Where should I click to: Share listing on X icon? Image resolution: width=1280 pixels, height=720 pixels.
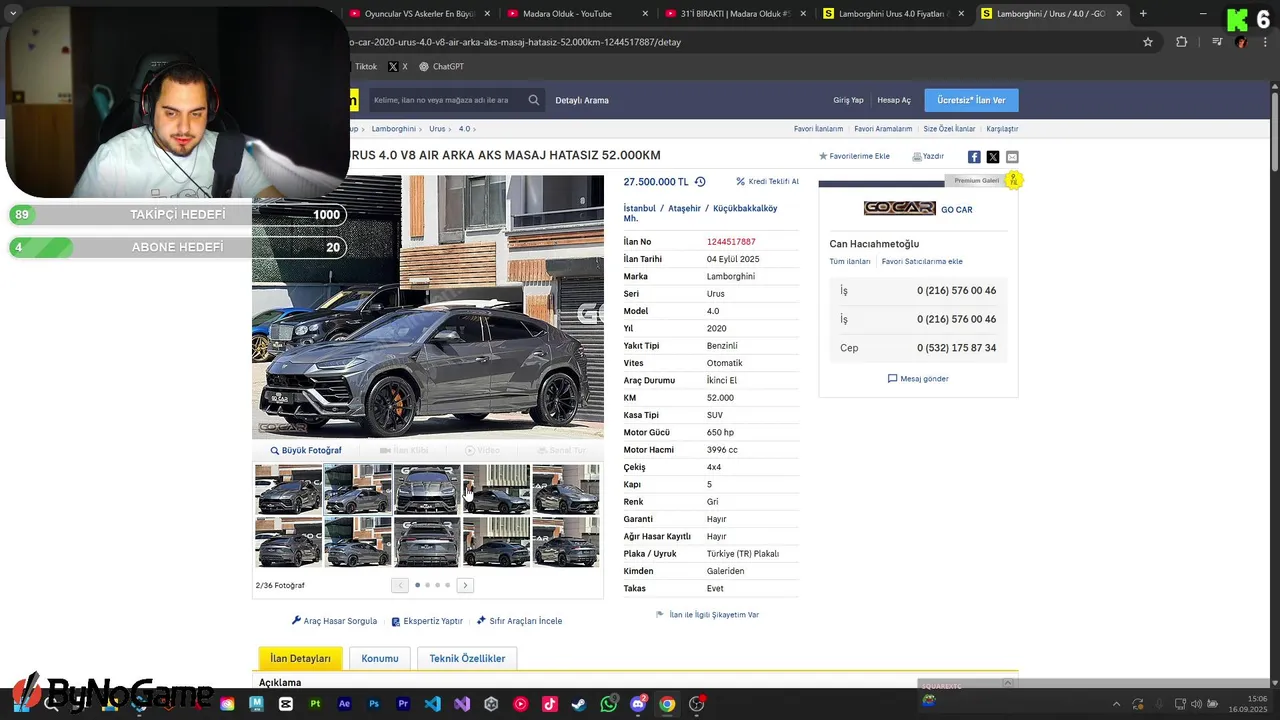[x=993, y=157]
